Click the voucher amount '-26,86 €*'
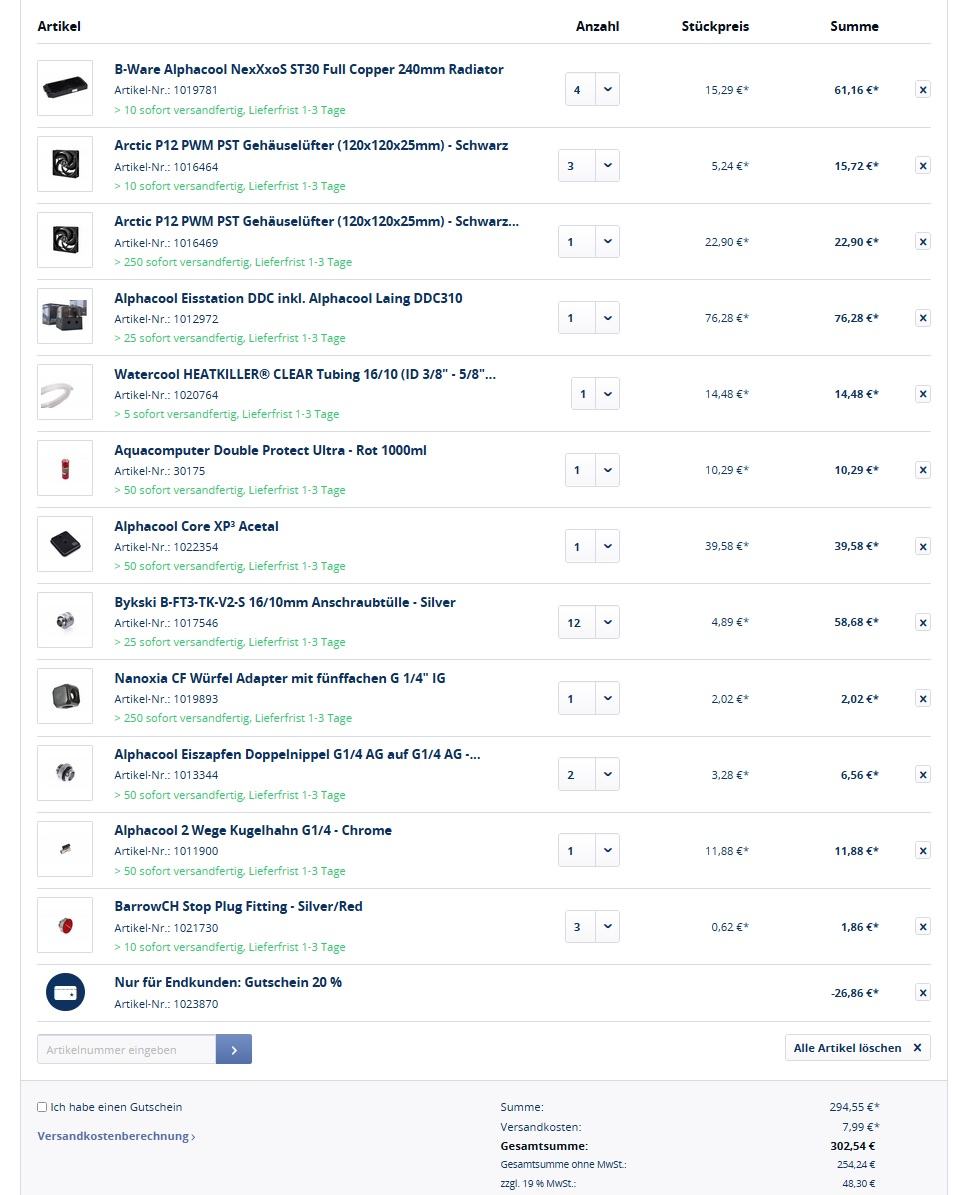This screenshot has height=1195, width=957. click(855, 993)
